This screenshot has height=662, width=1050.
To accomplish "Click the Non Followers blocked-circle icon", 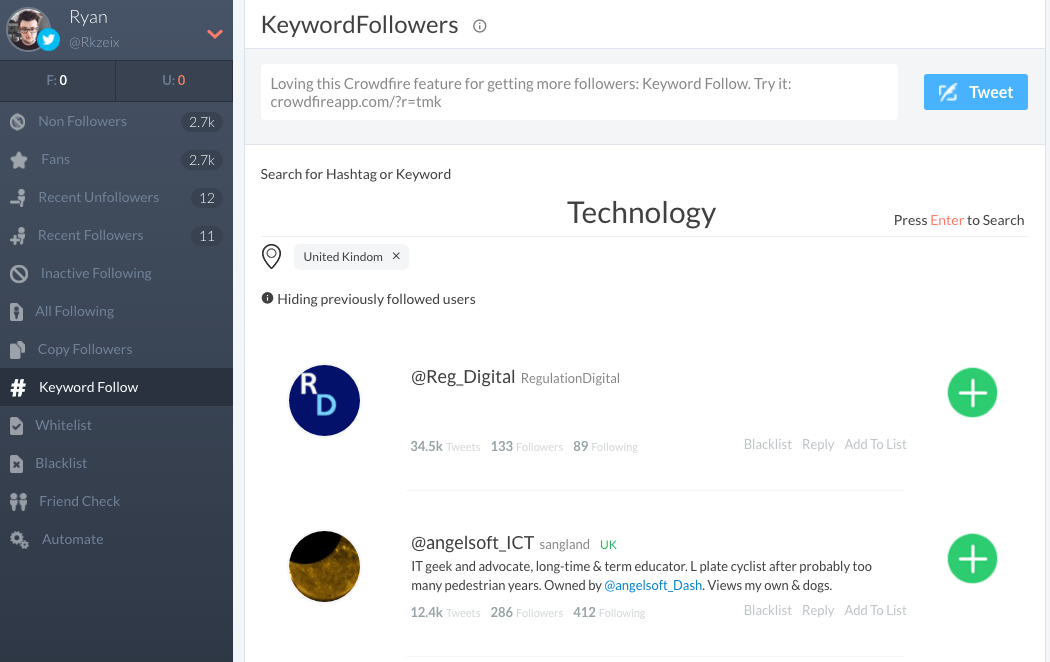I will pyautogui.click(x=18, y=122).
